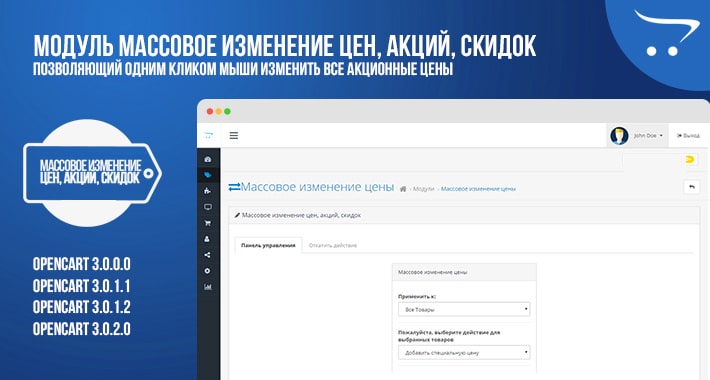
Task: Open the Sales cart sidebar icon
Action: point(208,223)
